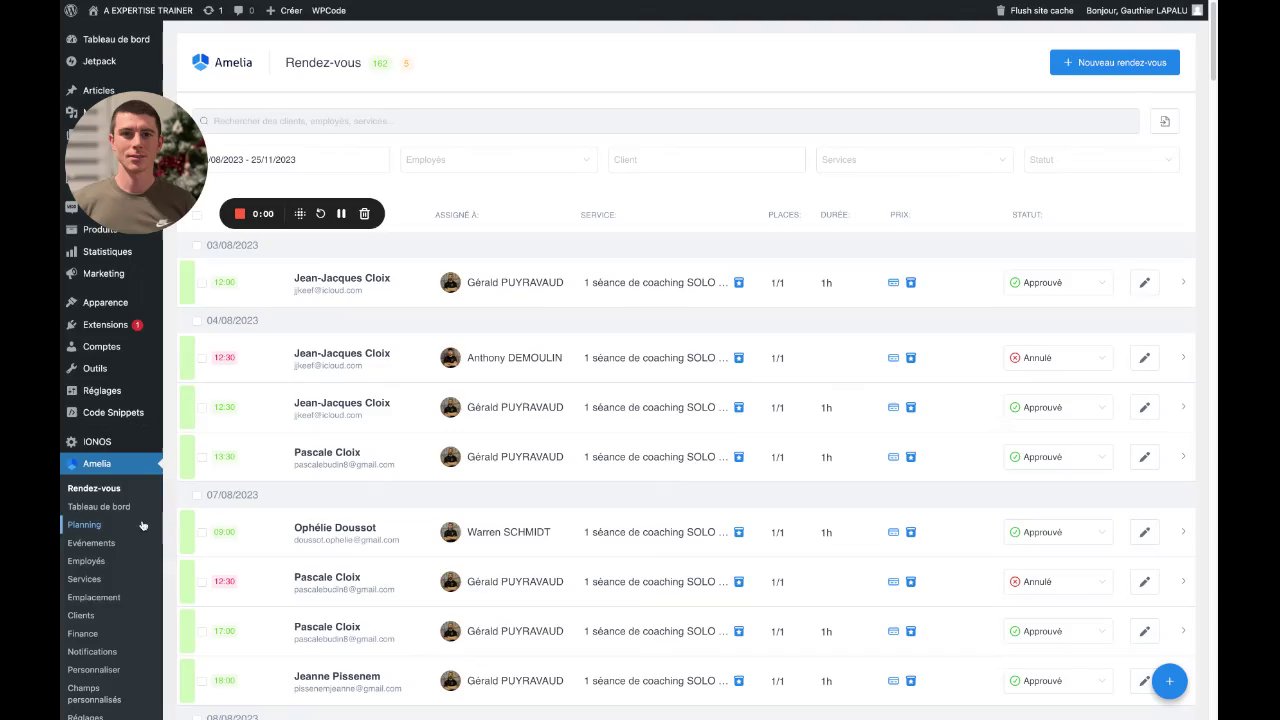
Task: Toggle the 03/08/2023 date group checkbox
Action: (x=197, y=245)
